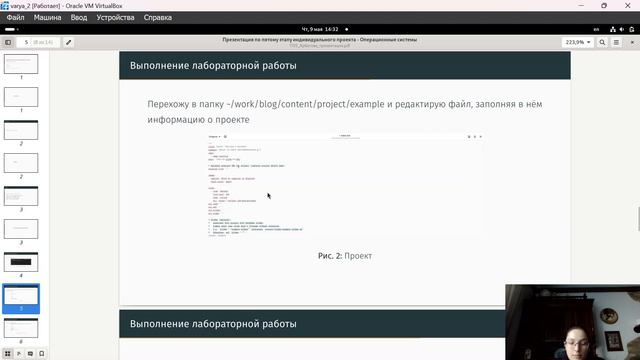Show outline view in sidebar
Screen dimensions: 640x360
pos(19,353)
